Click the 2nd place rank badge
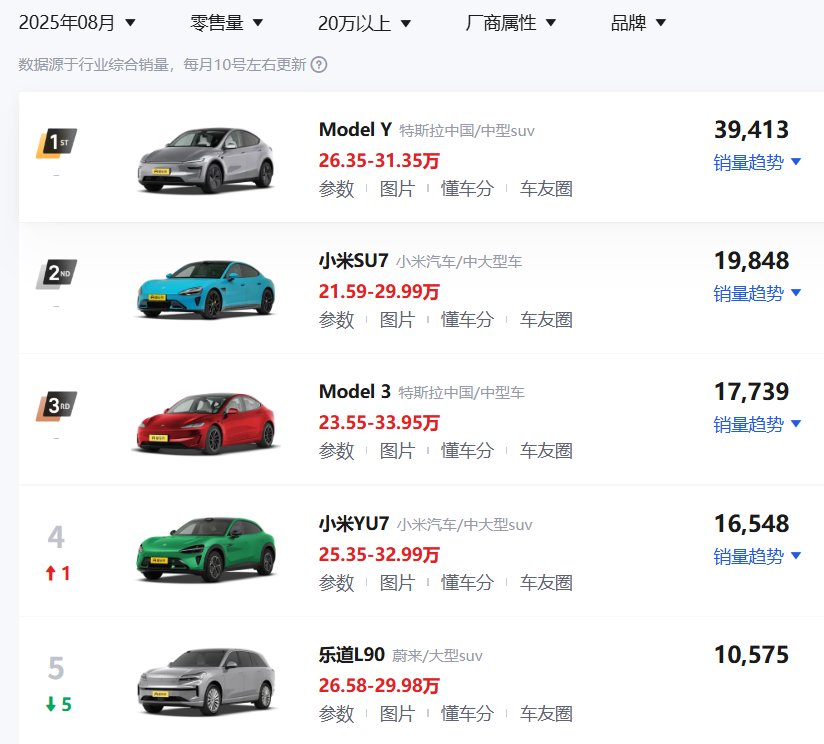 coord(56,274)
